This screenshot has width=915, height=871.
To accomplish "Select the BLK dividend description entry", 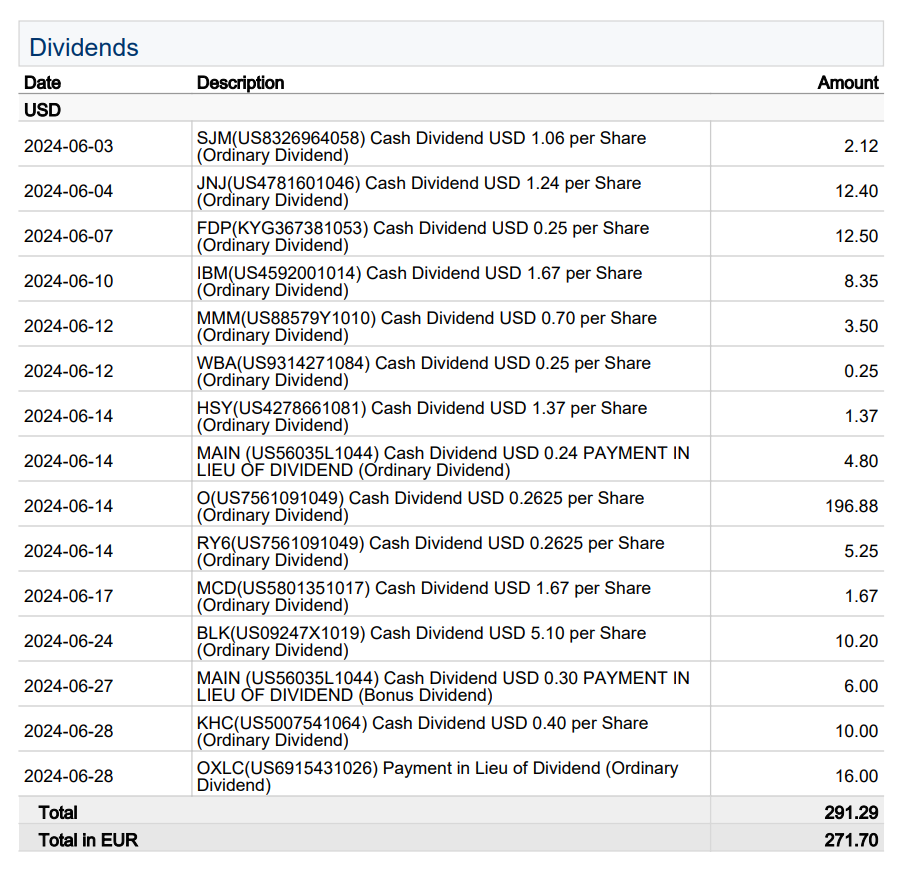I will (x=421, y=641).
